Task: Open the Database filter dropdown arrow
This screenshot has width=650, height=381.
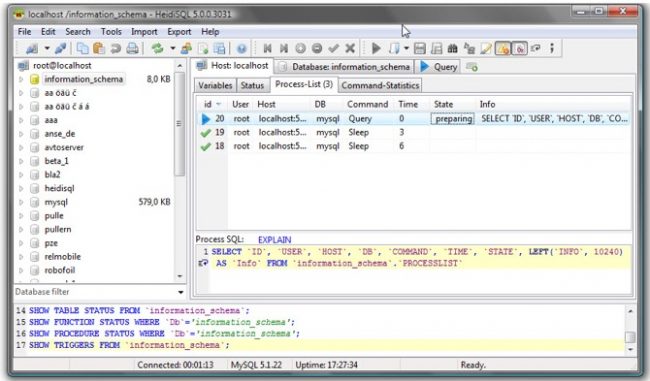Action: pyautogui.click(x=181, y=292)
